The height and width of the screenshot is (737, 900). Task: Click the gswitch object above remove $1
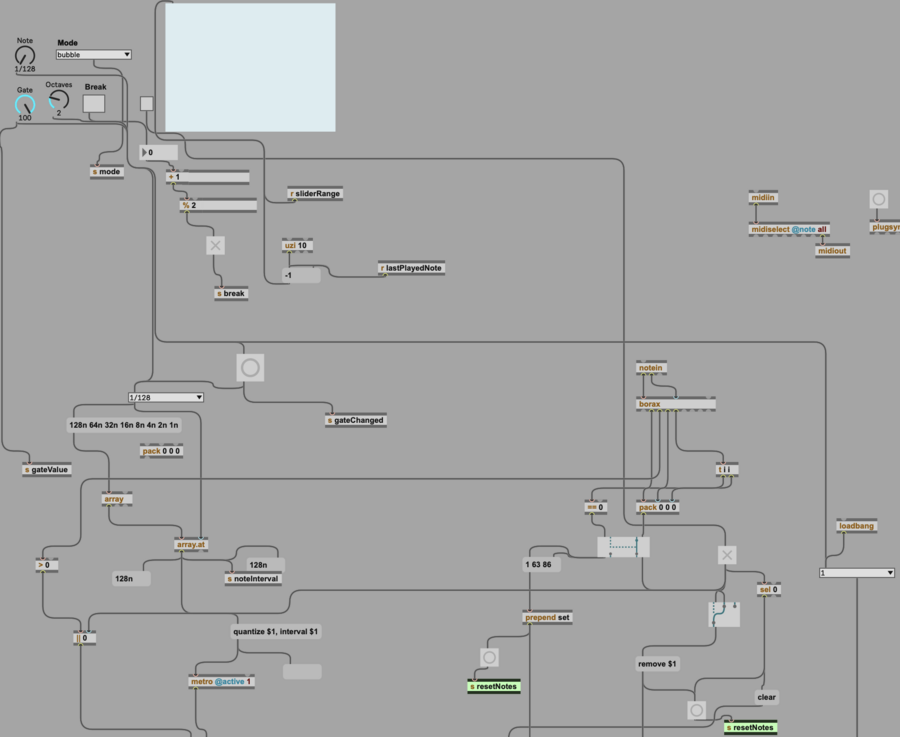coord(724,614)
